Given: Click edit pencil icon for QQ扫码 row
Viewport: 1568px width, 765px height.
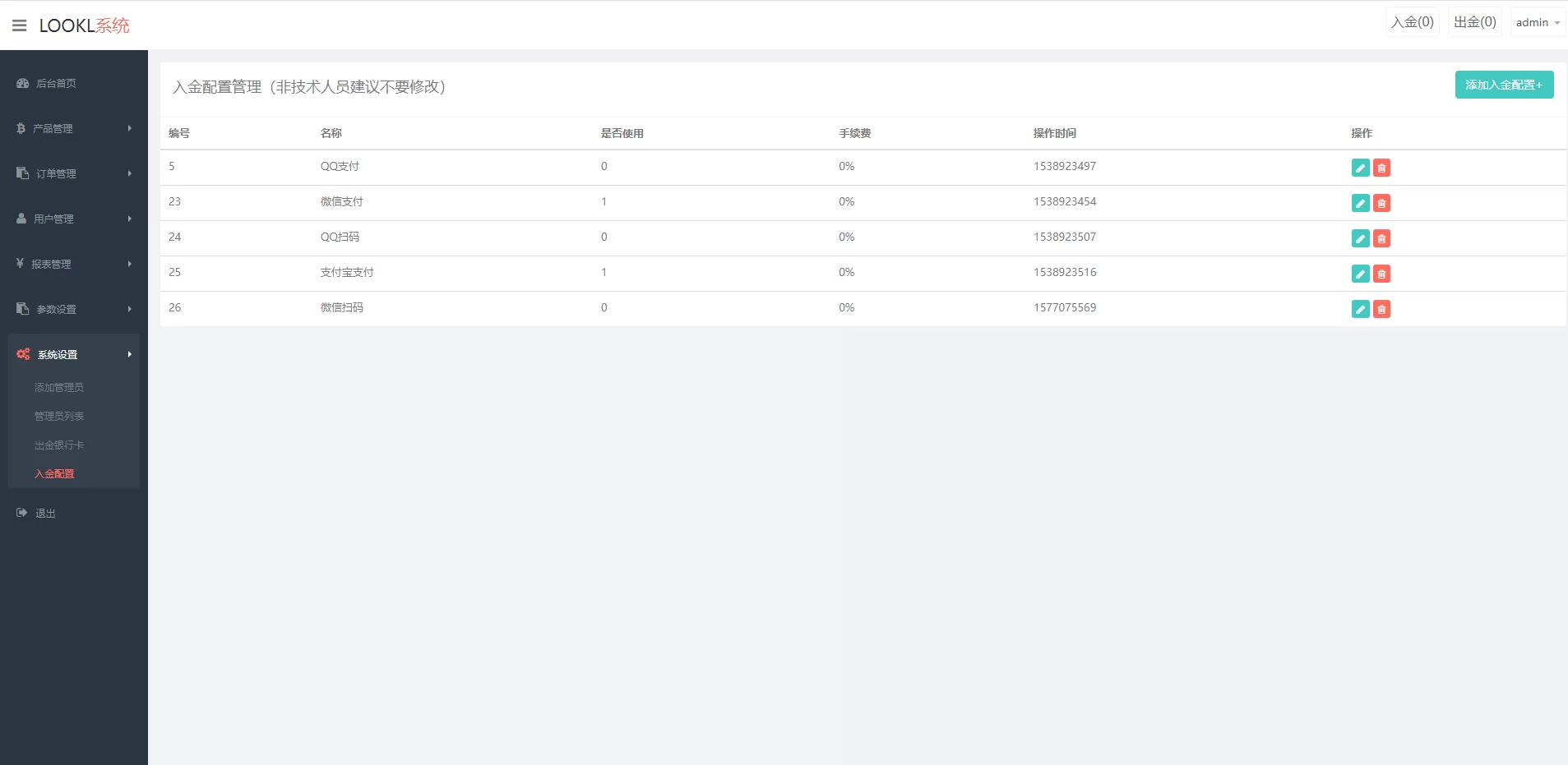Looking at the screenshot, I should coord(1360,238).
